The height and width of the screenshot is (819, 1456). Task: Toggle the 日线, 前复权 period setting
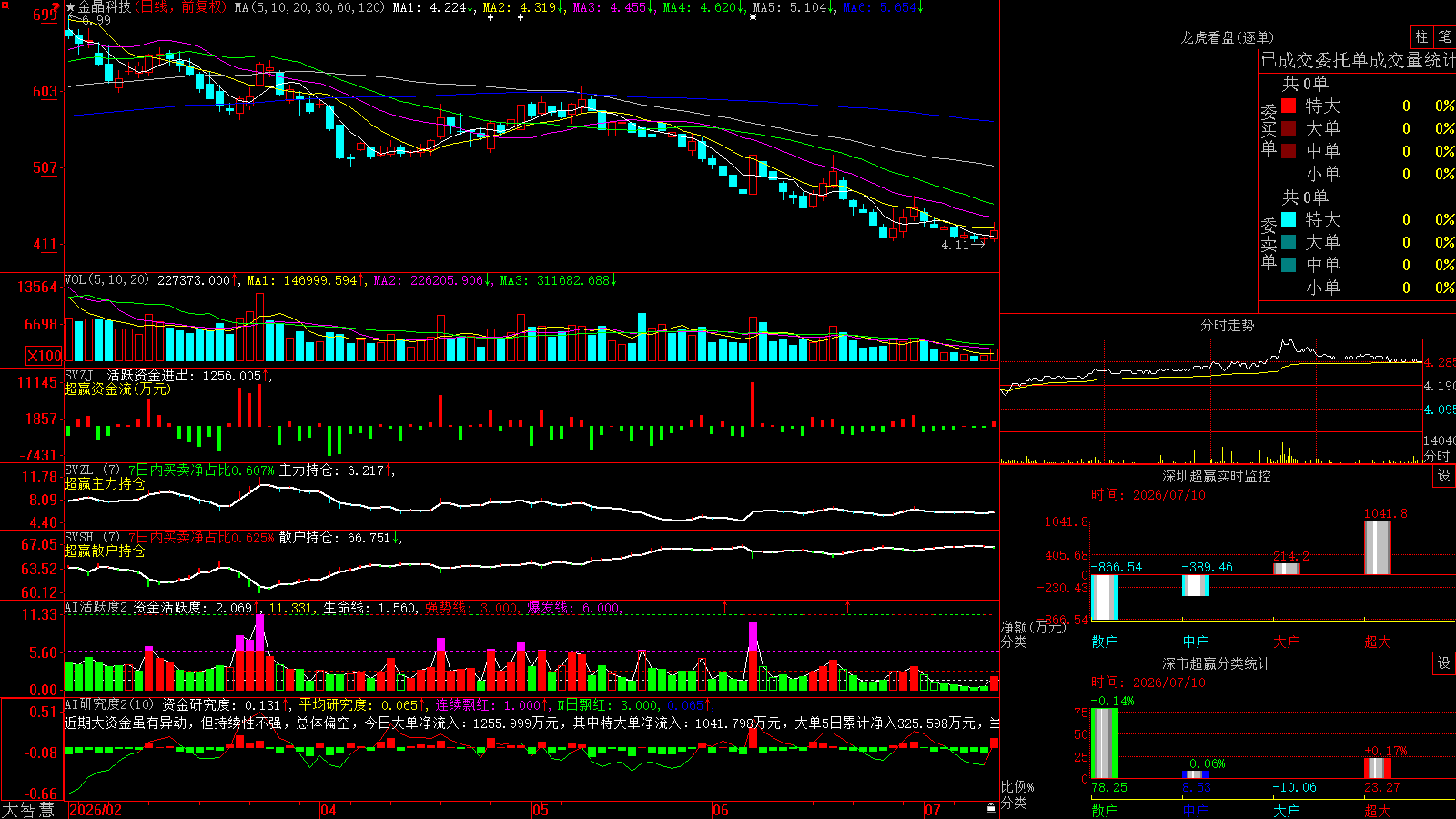[182, 7]
